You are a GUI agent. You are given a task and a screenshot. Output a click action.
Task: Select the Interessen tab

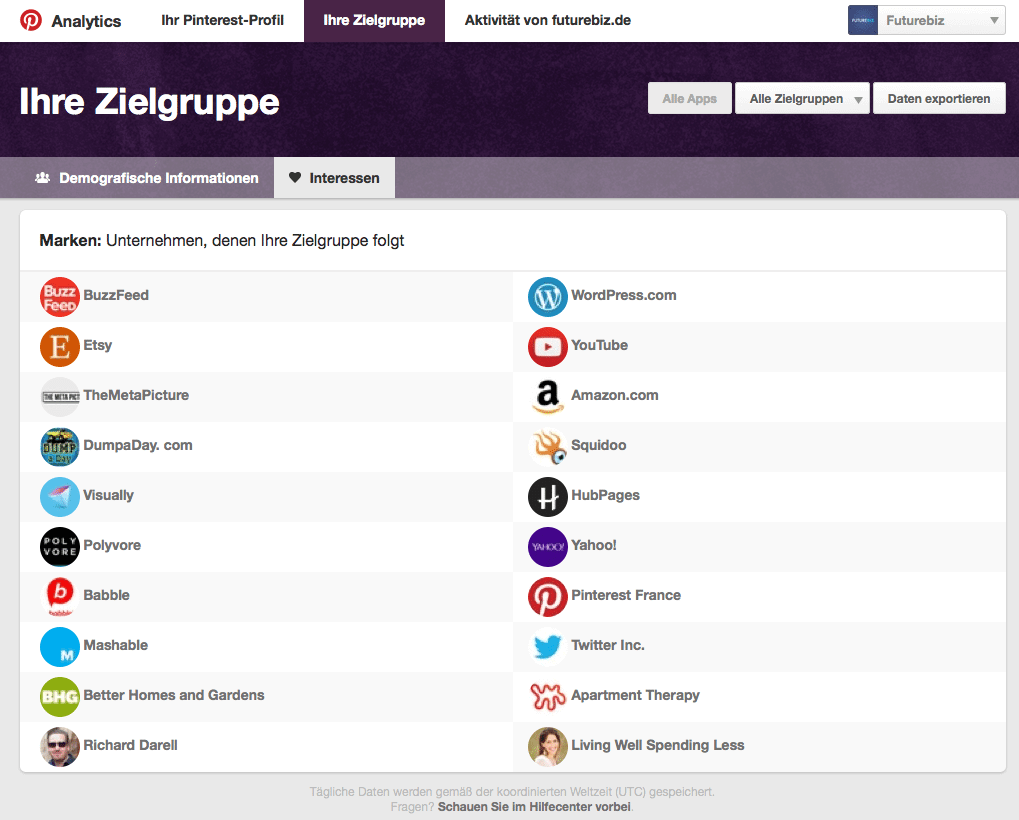[x=334, y=178]
